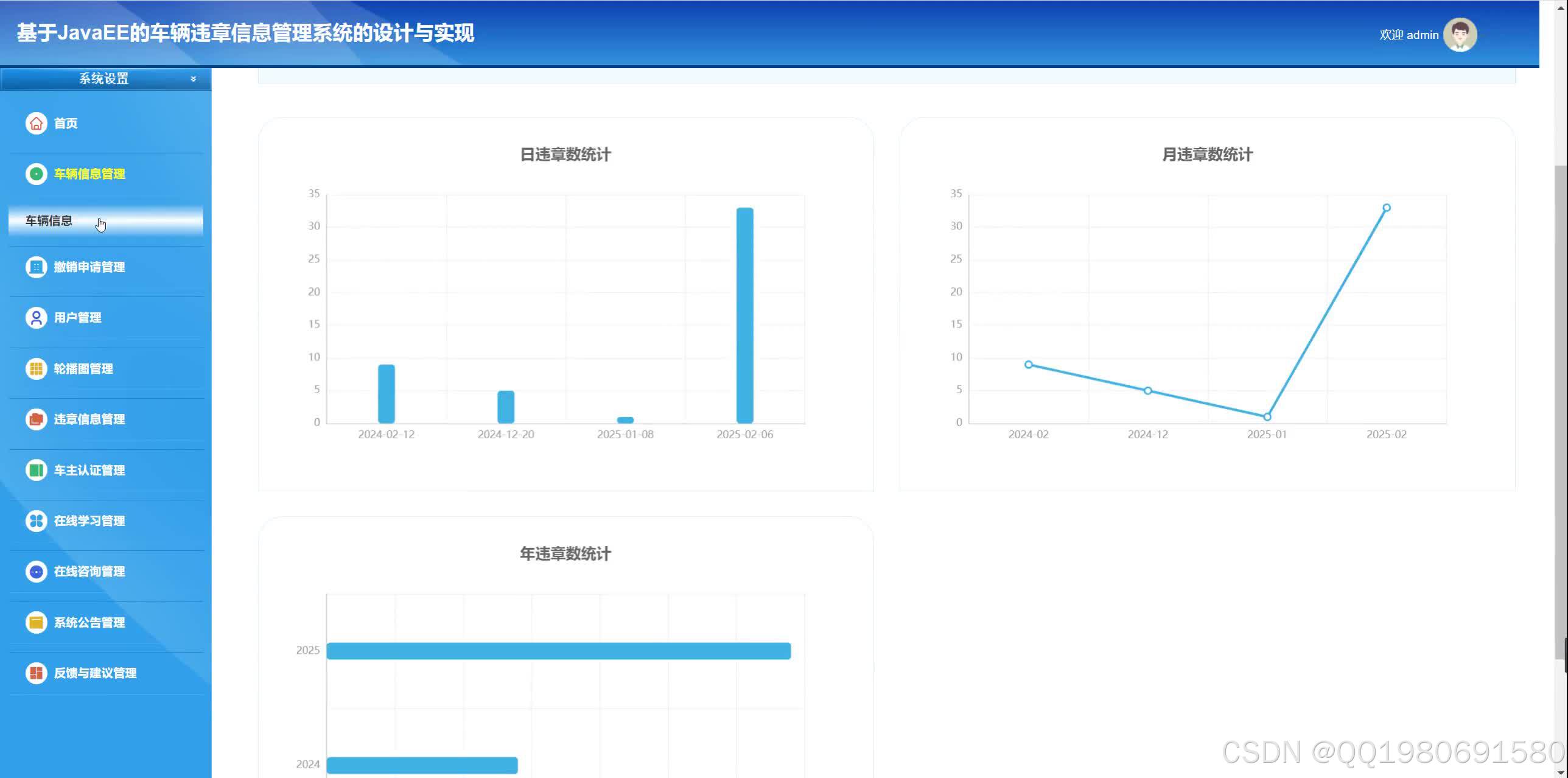Open the 用户管理 menu label
Image resolution: width=1568 pixels, height=778 pixels.
click(77, 318)
